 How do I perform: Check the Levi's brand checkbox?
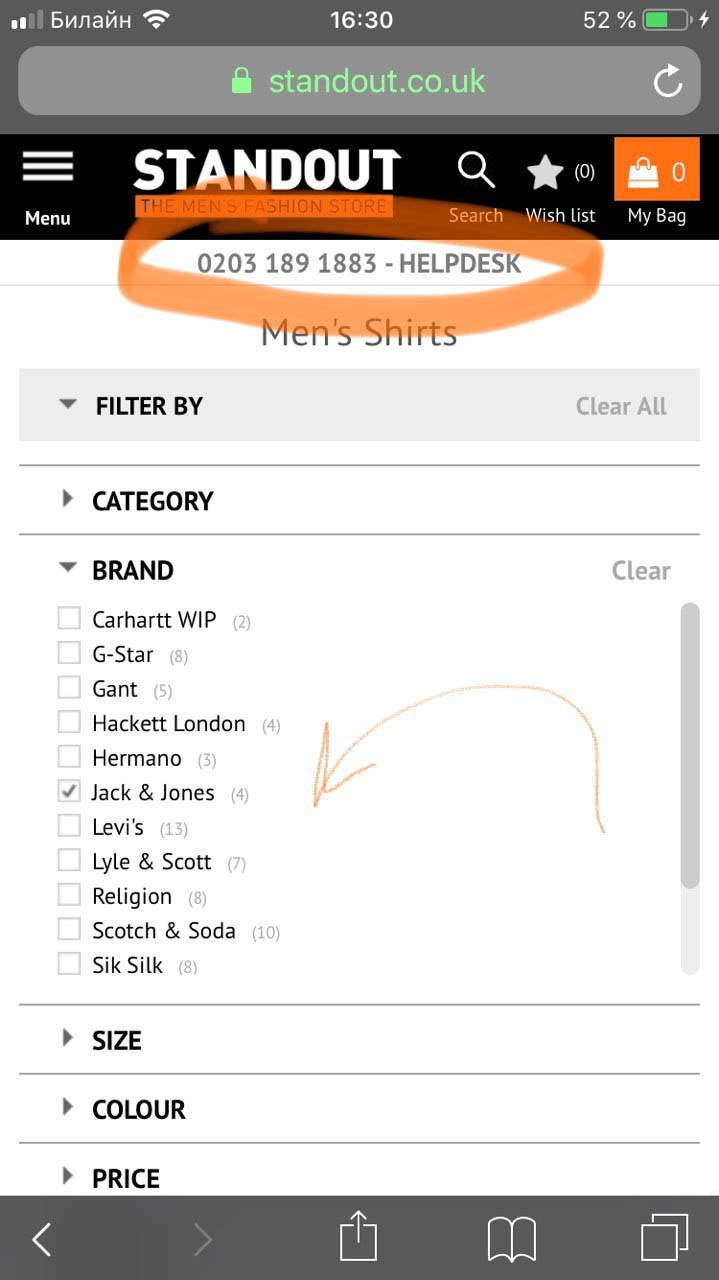(x=68, y=825)
